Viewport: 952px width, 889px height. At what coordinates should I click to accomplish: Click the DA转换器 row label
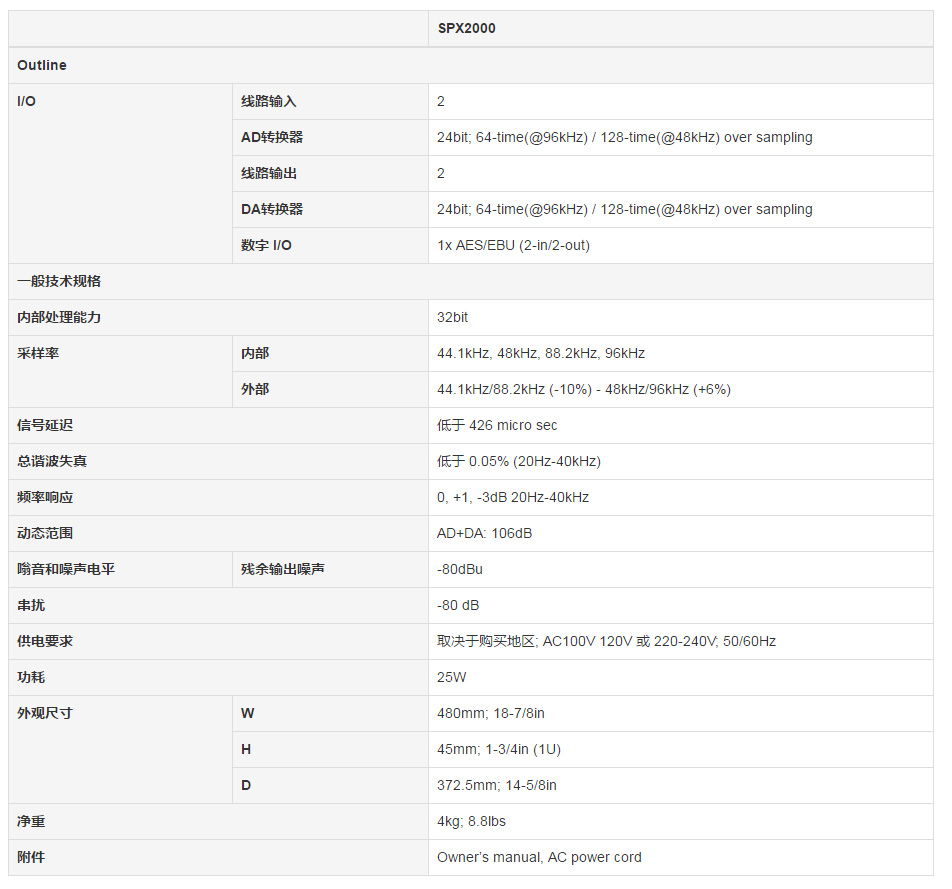tap(272, 209)
